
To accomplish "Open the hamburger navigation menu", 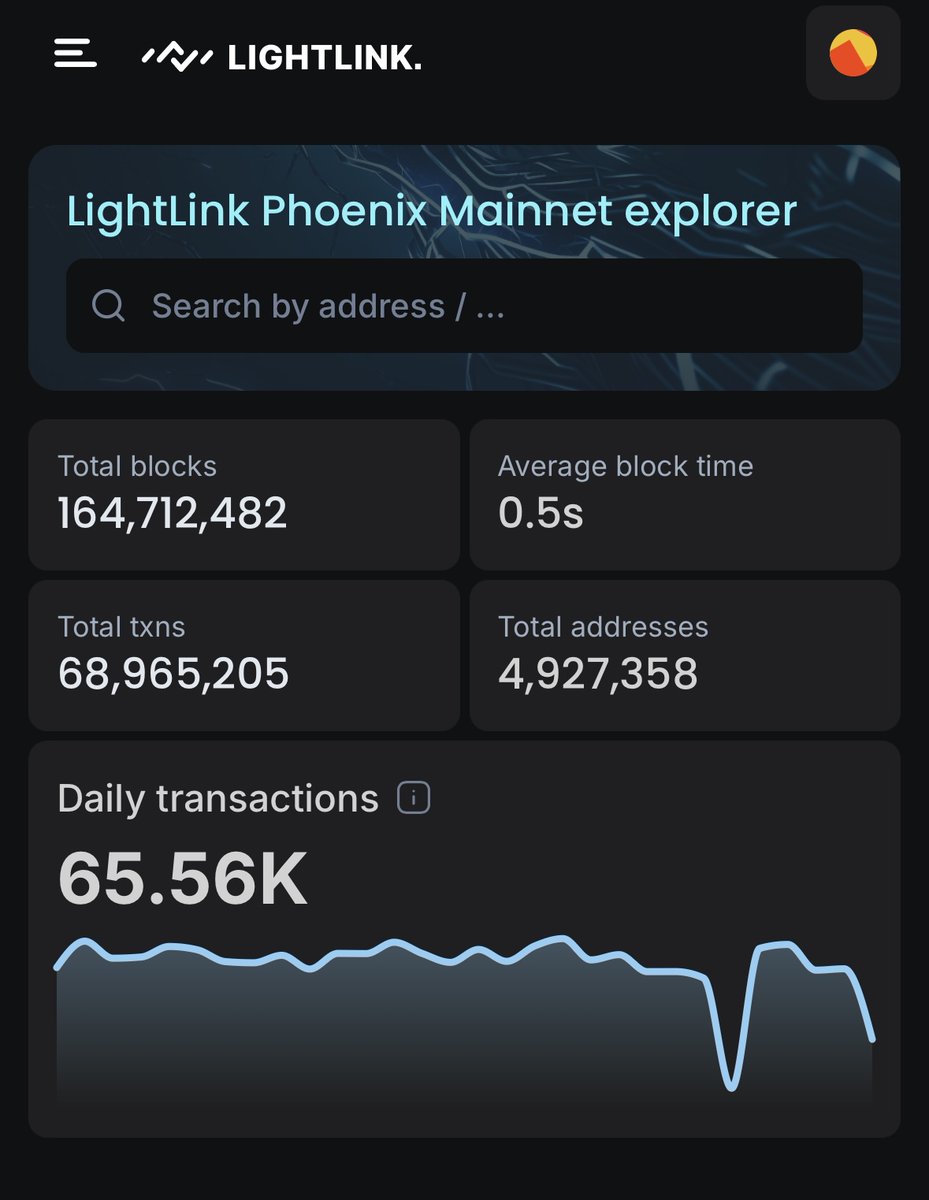I will click(75, 53).
